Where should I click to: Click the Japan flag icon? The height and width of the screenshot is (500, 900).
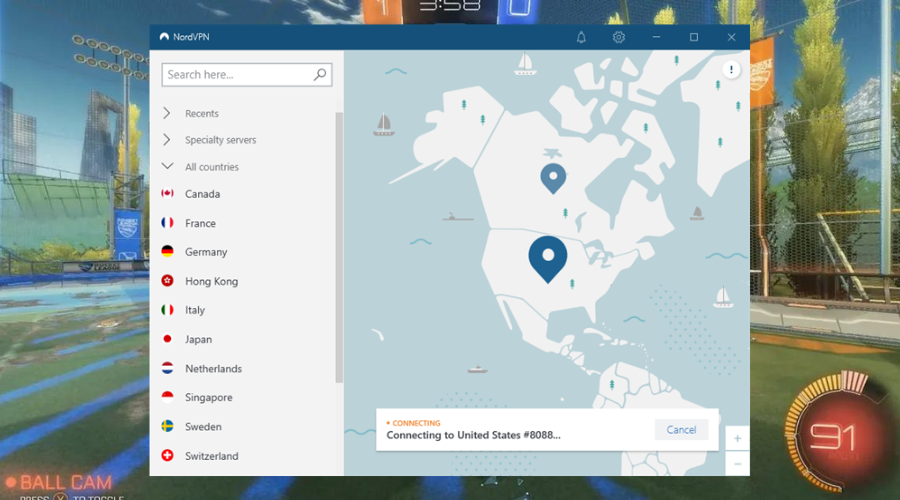167,339
